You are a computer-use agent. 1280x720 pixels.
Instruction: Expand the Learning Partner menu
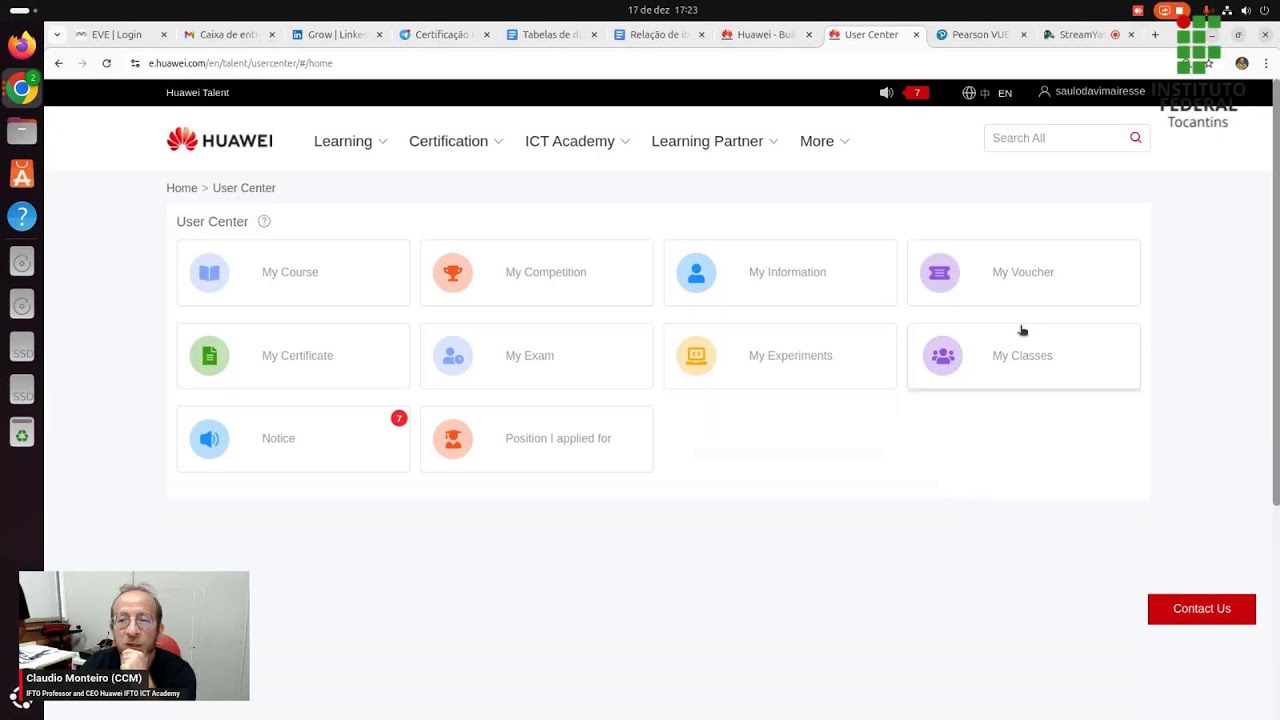point(714,141)
